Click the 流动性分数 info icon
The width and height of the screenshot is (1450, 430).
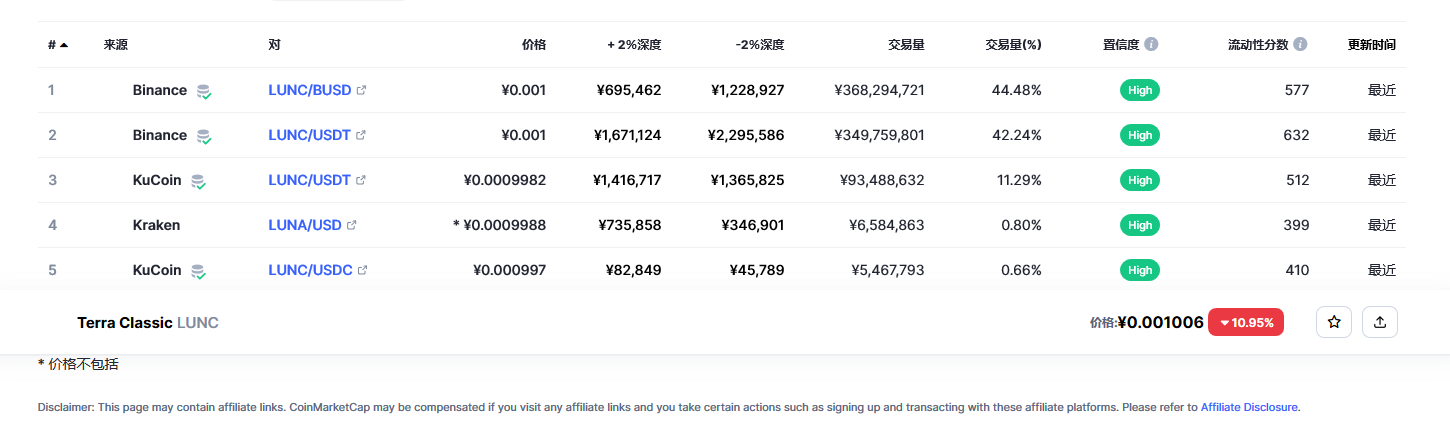(x=1300, y=45)
